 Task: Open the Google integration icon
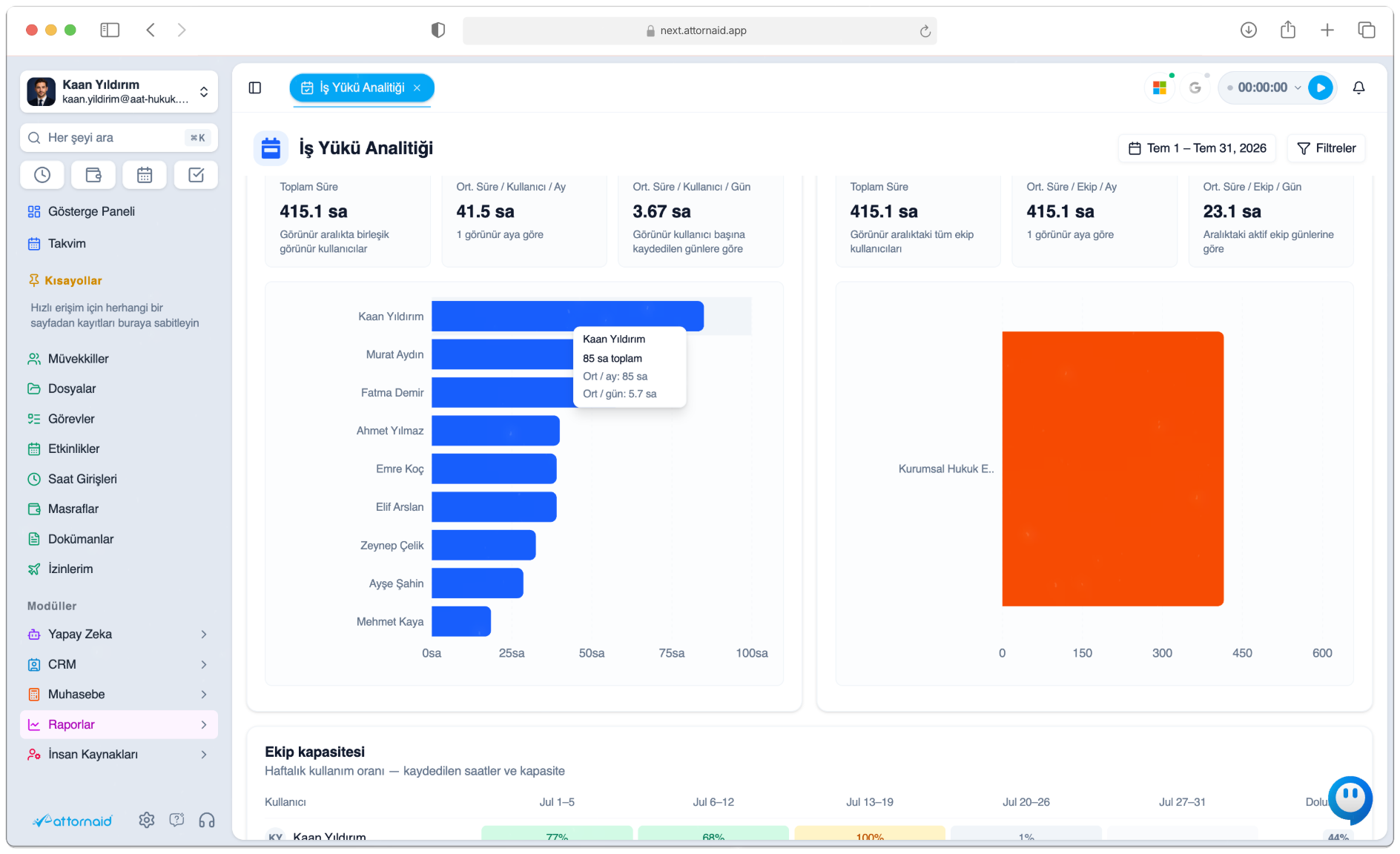coord(1195,87)
